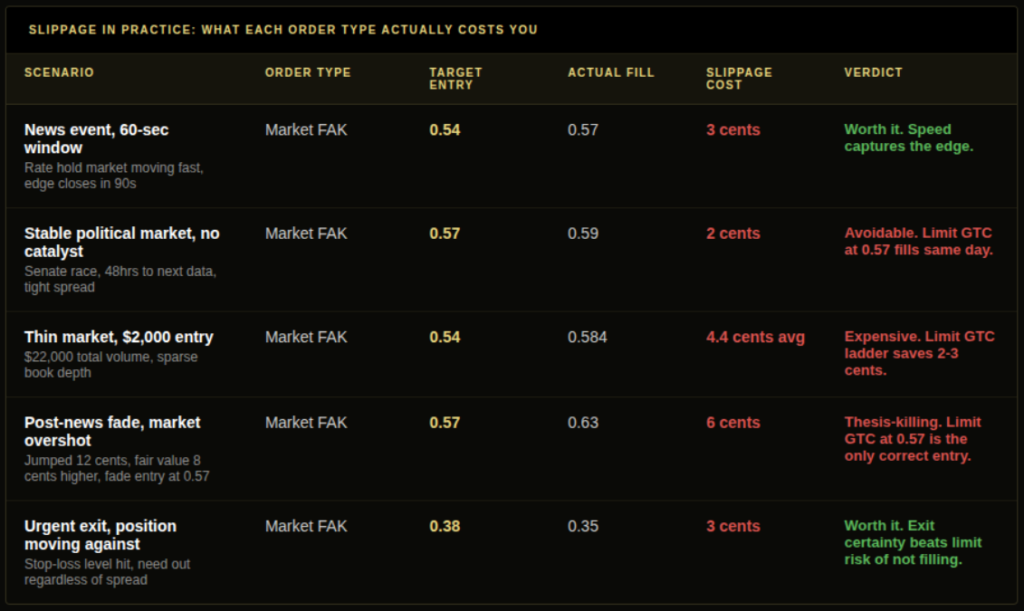Select the 'News event, 60-sec window' scenario
Viewport: 1024px width, 611px height.
97,138
